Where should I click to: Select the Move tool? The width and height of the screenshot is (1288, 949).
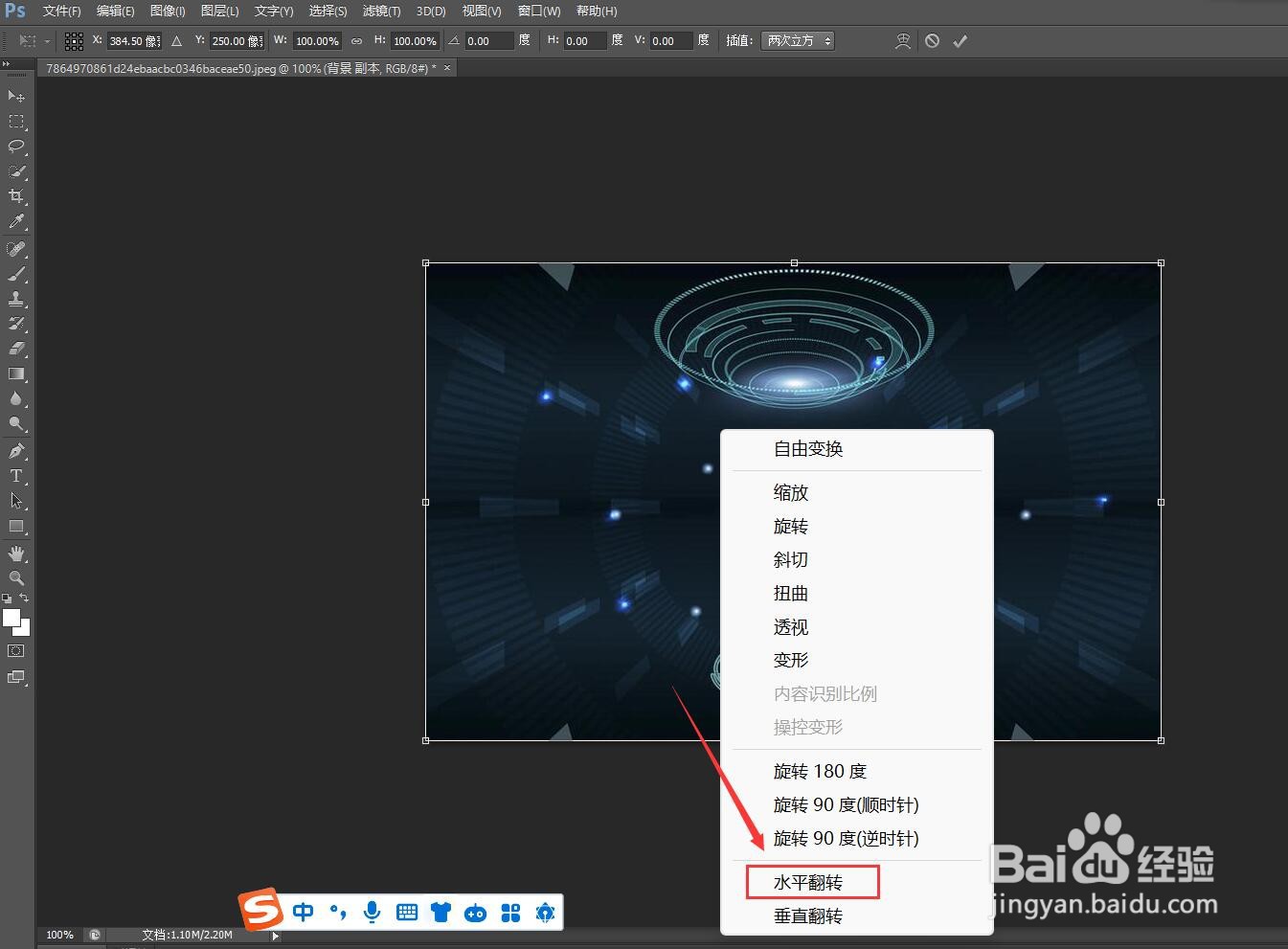coord(15,95)
